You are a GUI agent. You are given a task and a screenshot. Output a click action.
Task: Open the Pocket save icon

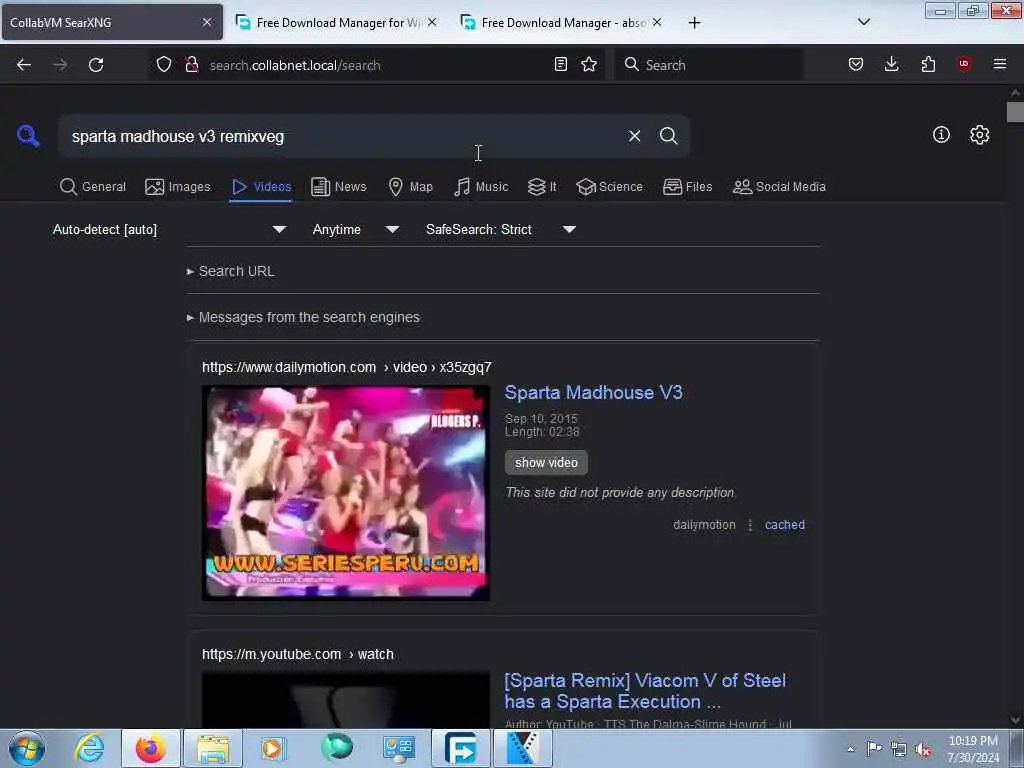coord(856,64)
